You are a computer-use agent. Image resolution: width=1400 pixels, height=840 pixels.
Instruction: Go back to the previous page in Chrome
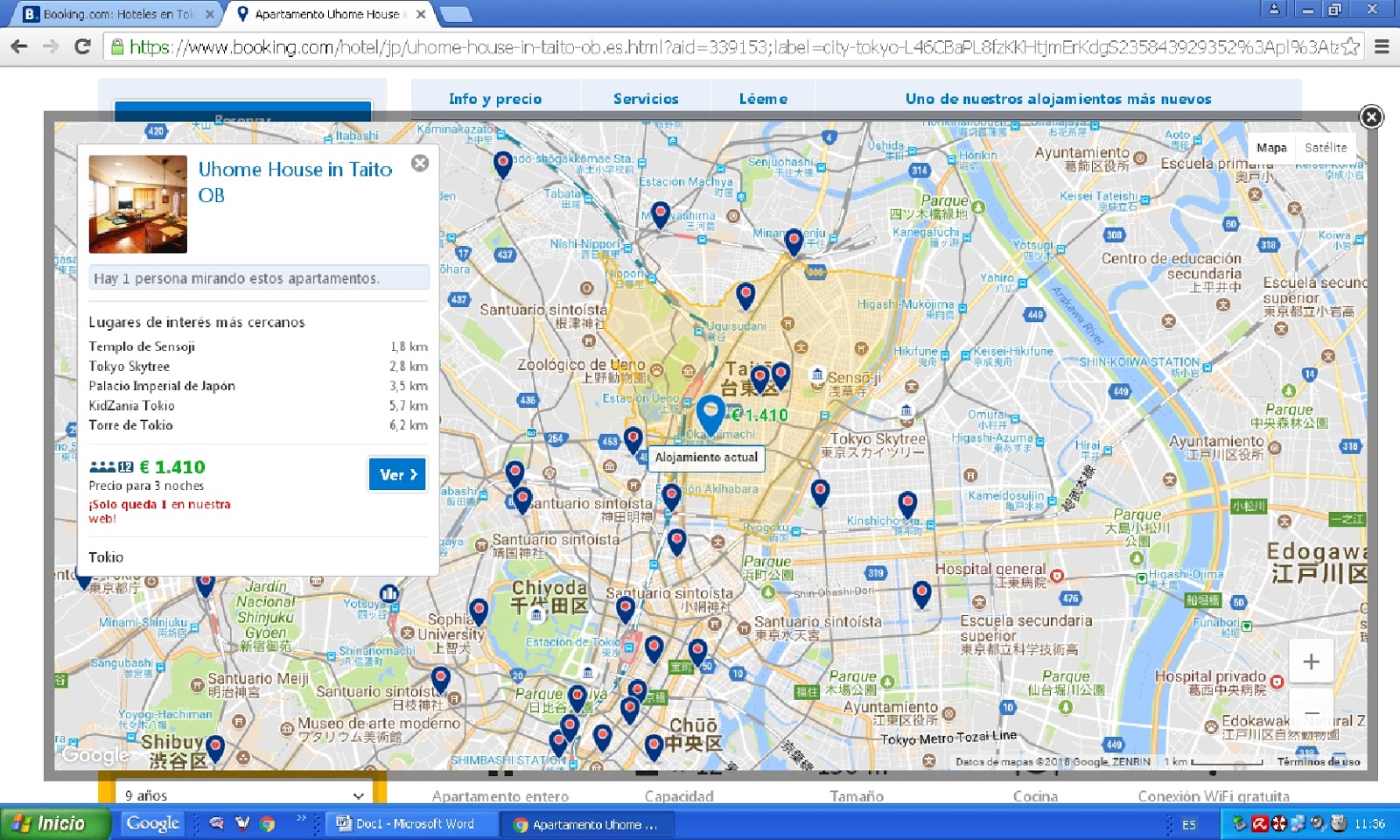coord(19,46)
